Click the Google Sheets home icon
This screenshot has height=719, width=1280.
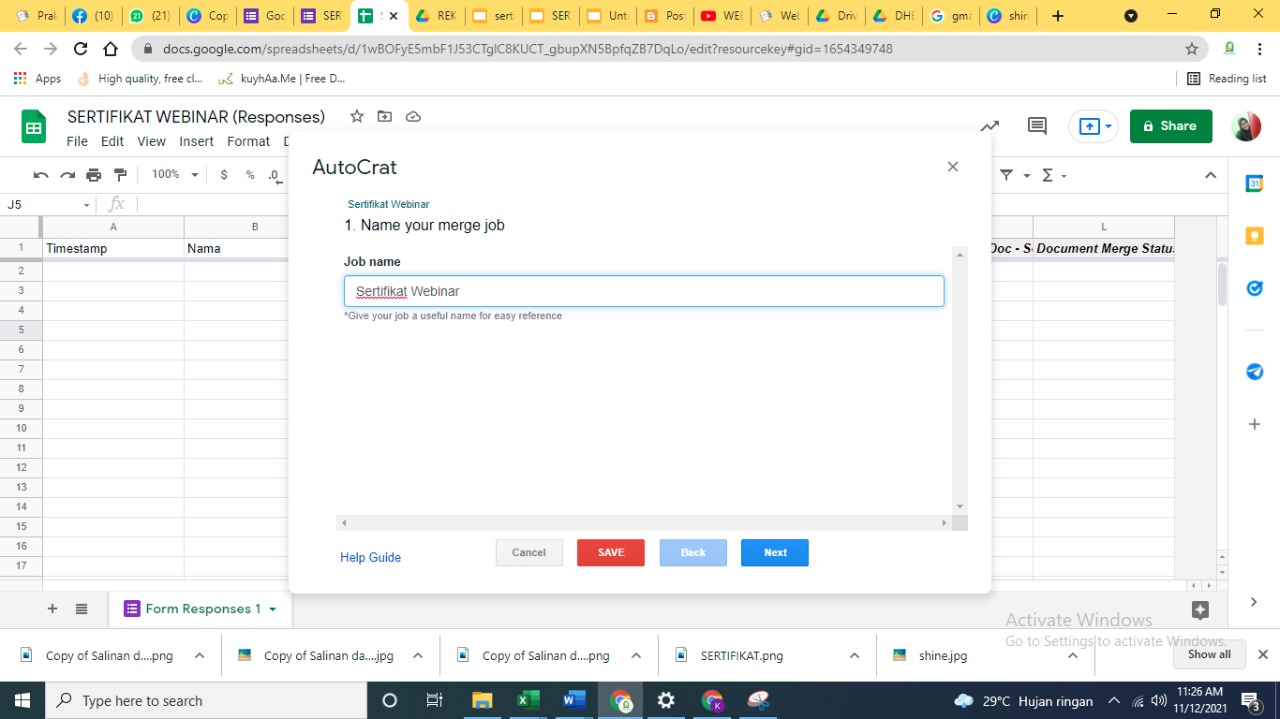34,127
